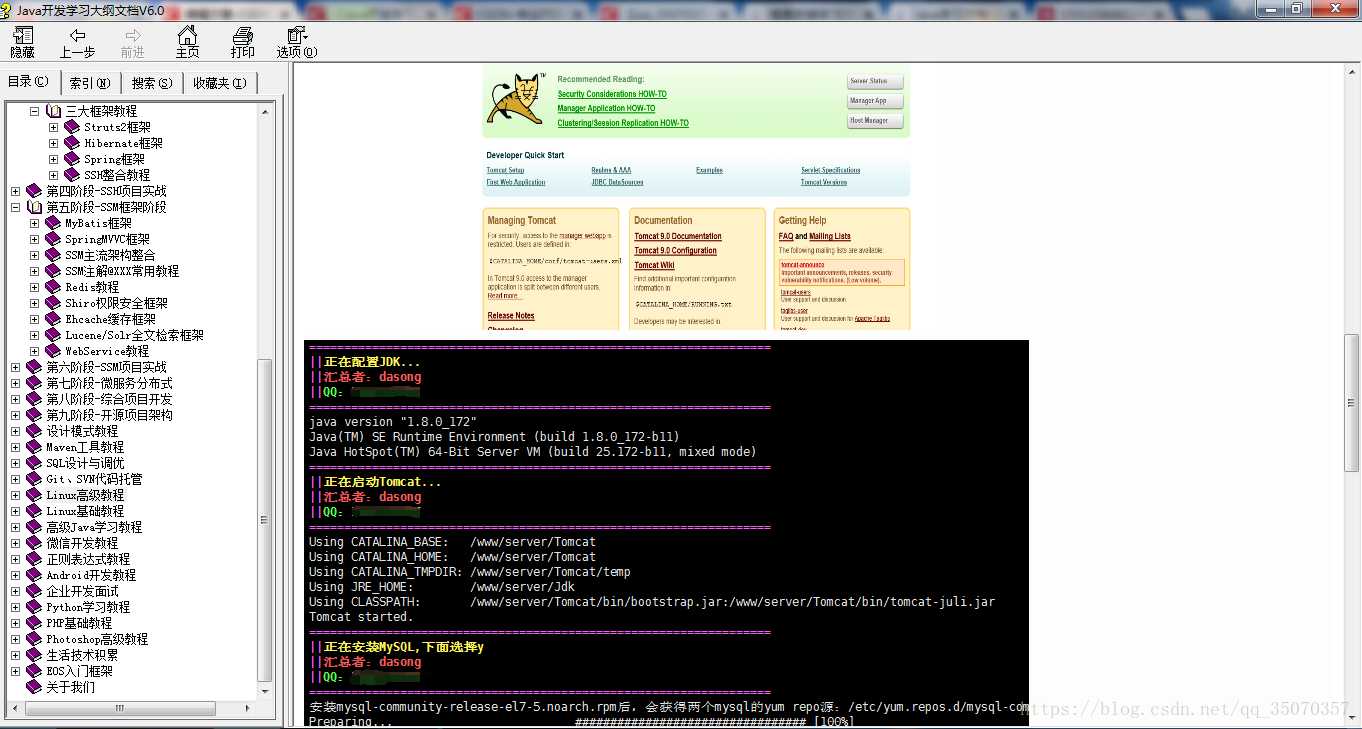
Task: Open the Manager Application HOW-TO link
Action: point(606,108)
